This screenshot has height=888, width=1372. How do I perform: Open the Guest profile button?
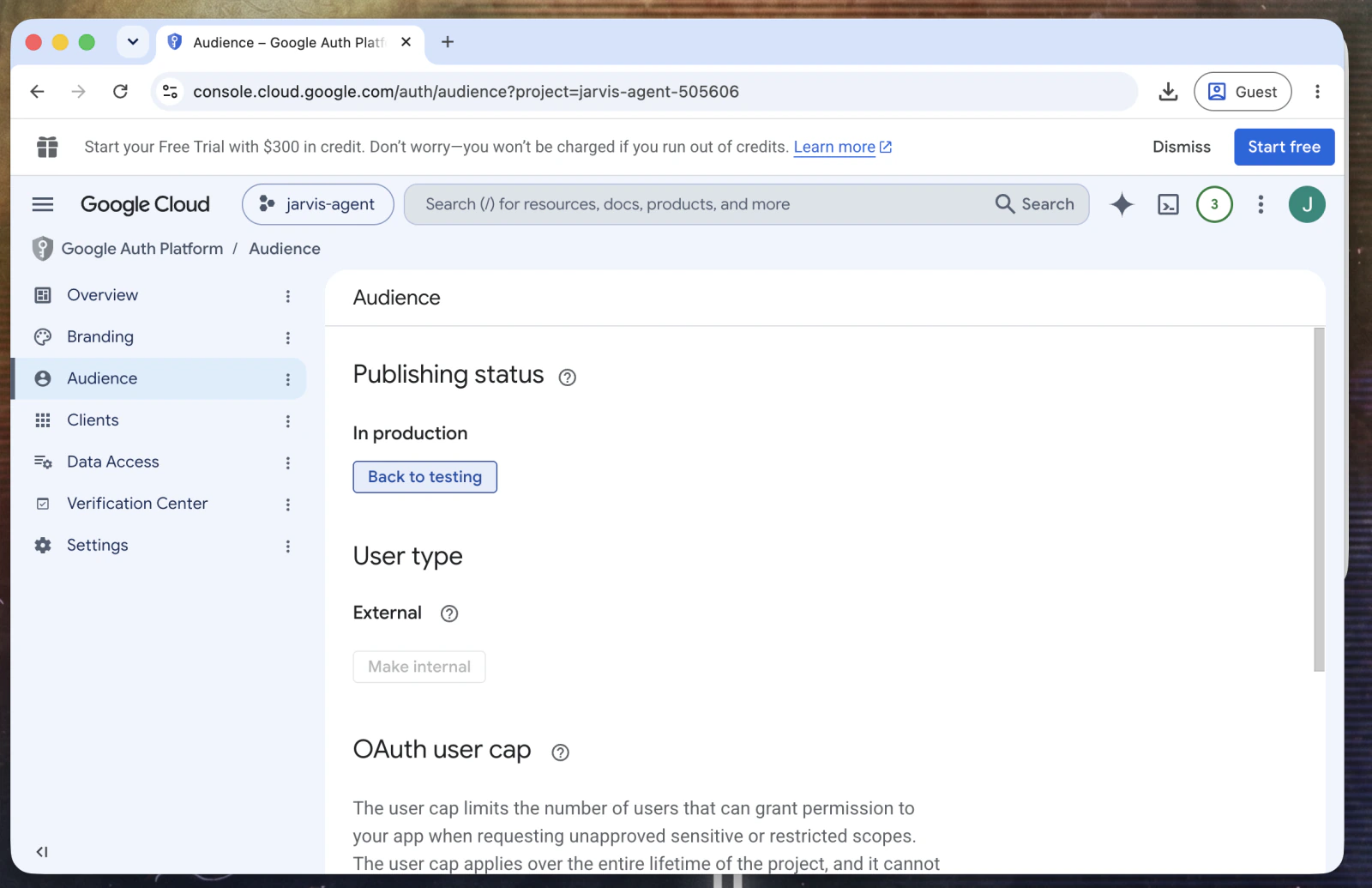pos(1243,92)
